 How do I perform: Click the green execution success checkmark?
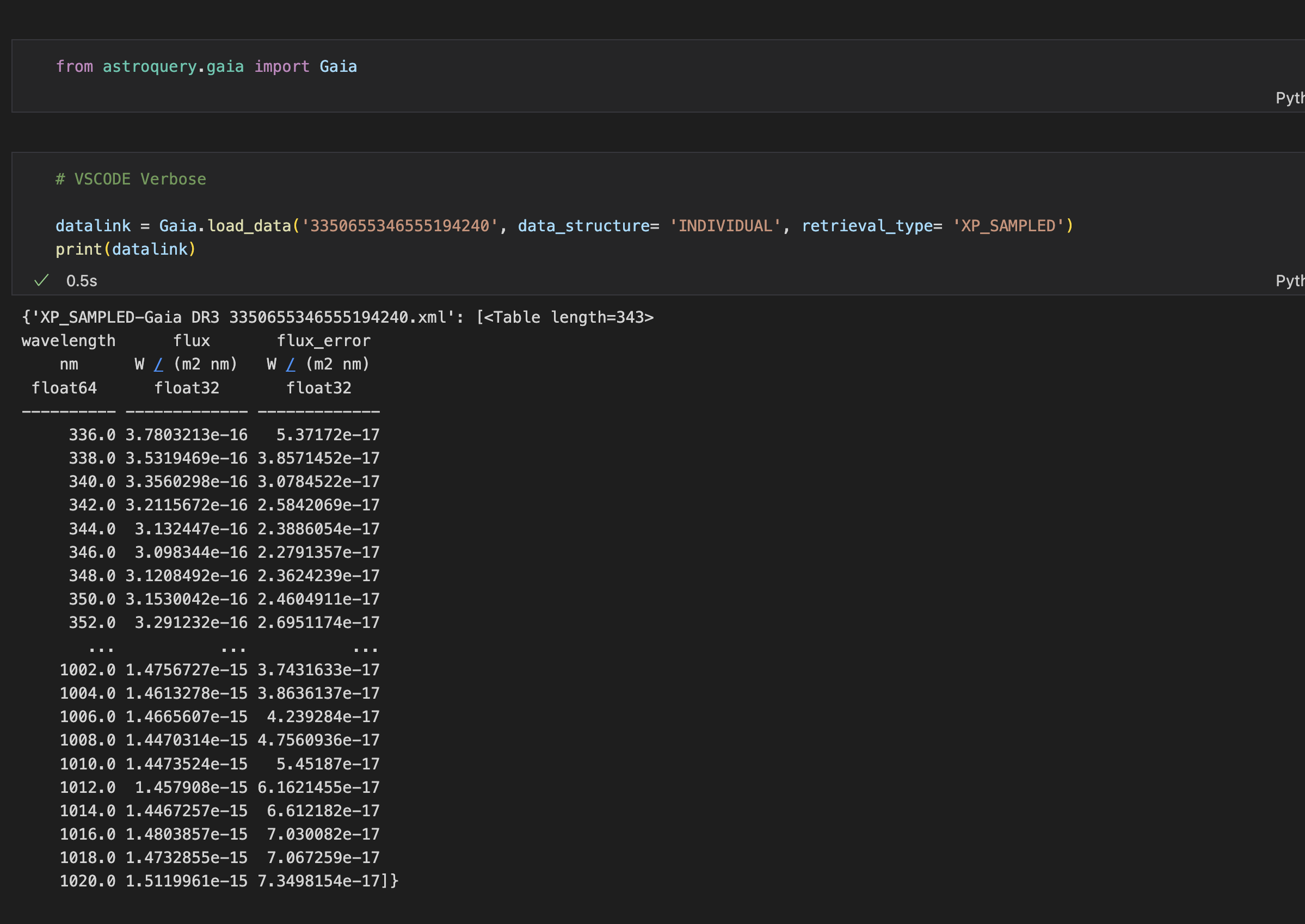tap(41, 280)
